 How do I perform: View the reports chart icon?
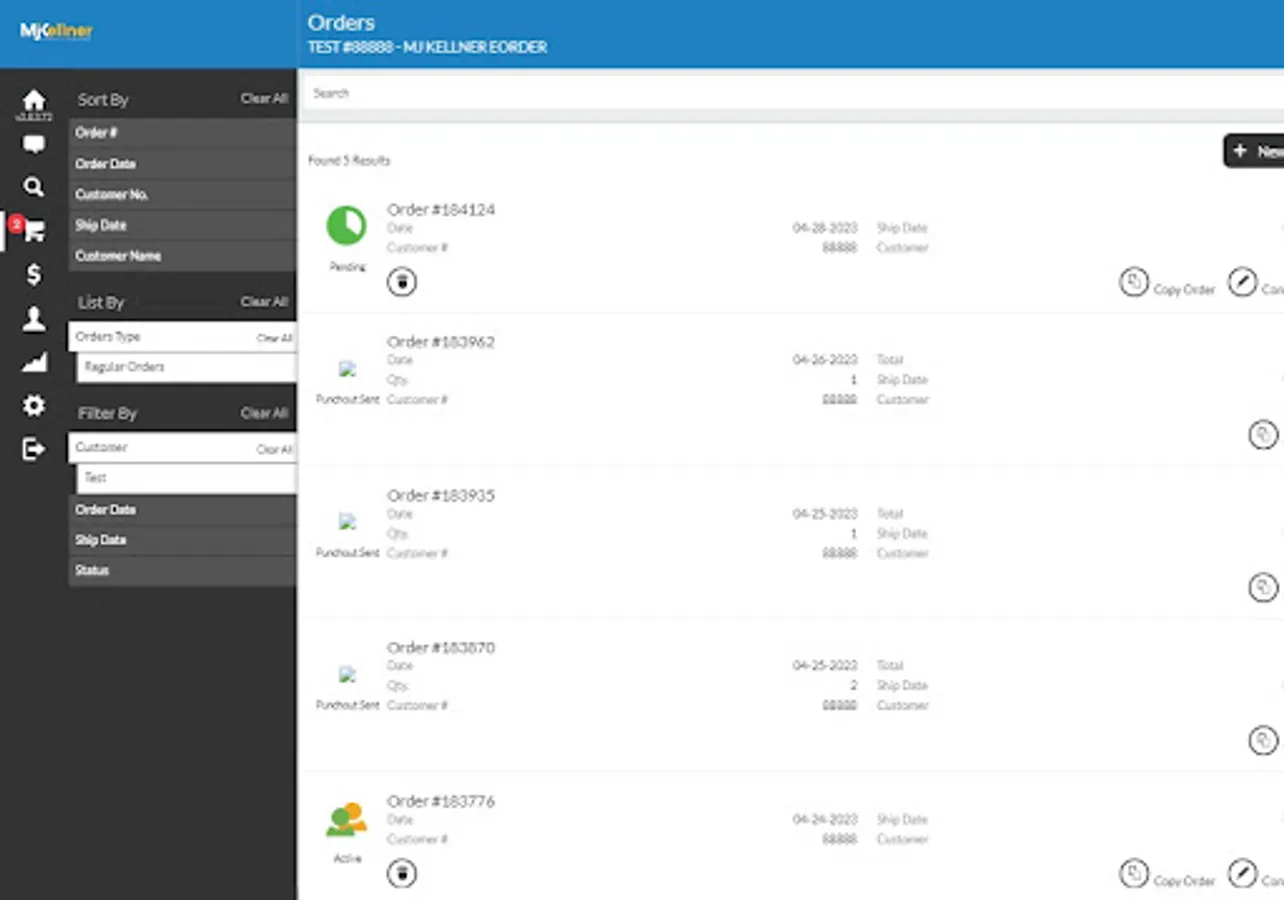pyautogui.click(x=34, y=362)
